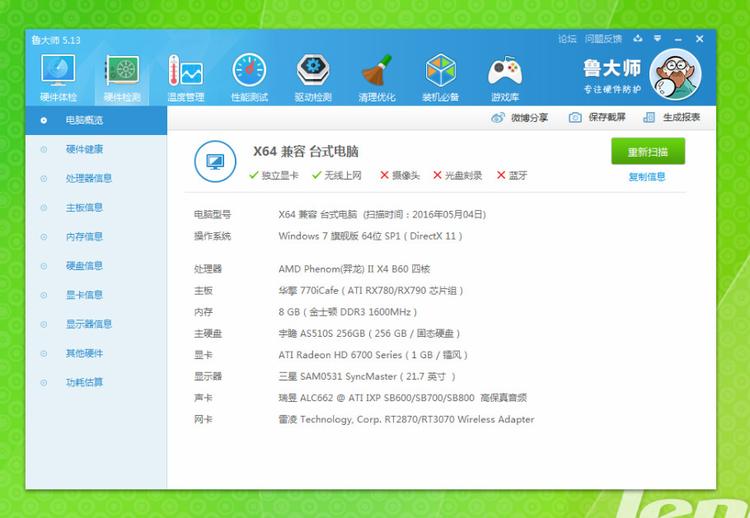Click the ATI Radeon HD 6700 Series value
Image resolution: width=750 pixels, height=518 pixels.
(x=373, y=355)
